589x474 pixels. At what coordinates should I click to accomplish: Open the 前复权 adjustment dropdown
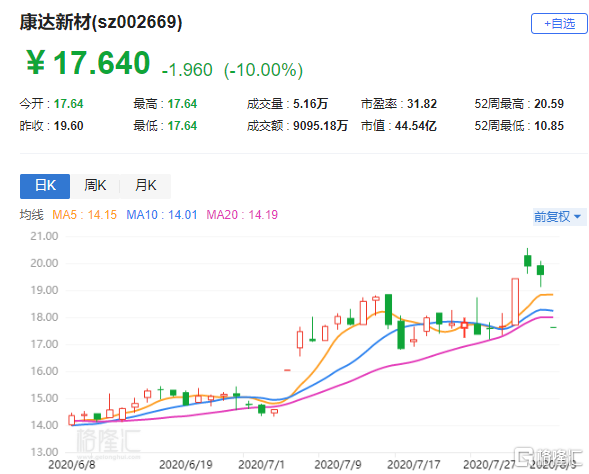(x=559, y=217)
